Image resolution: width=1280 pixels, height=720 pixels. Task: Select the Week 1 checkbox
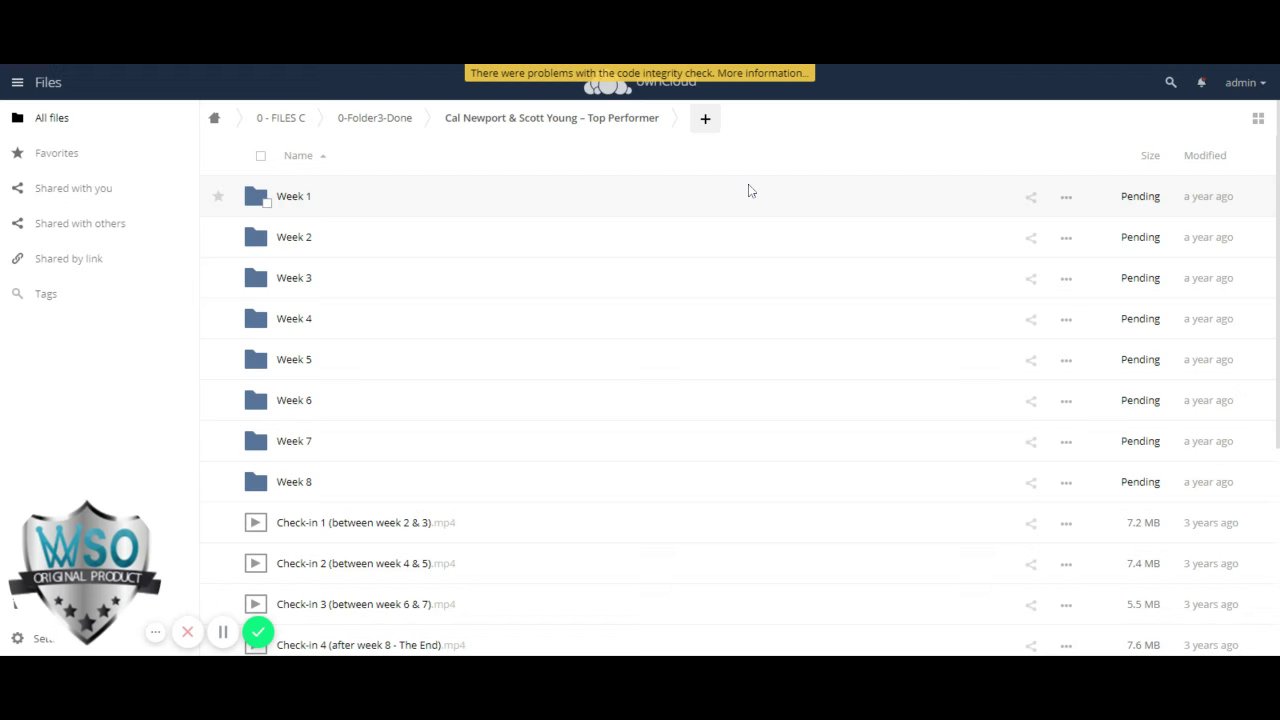pyautogui.click(x=267, y=203)
